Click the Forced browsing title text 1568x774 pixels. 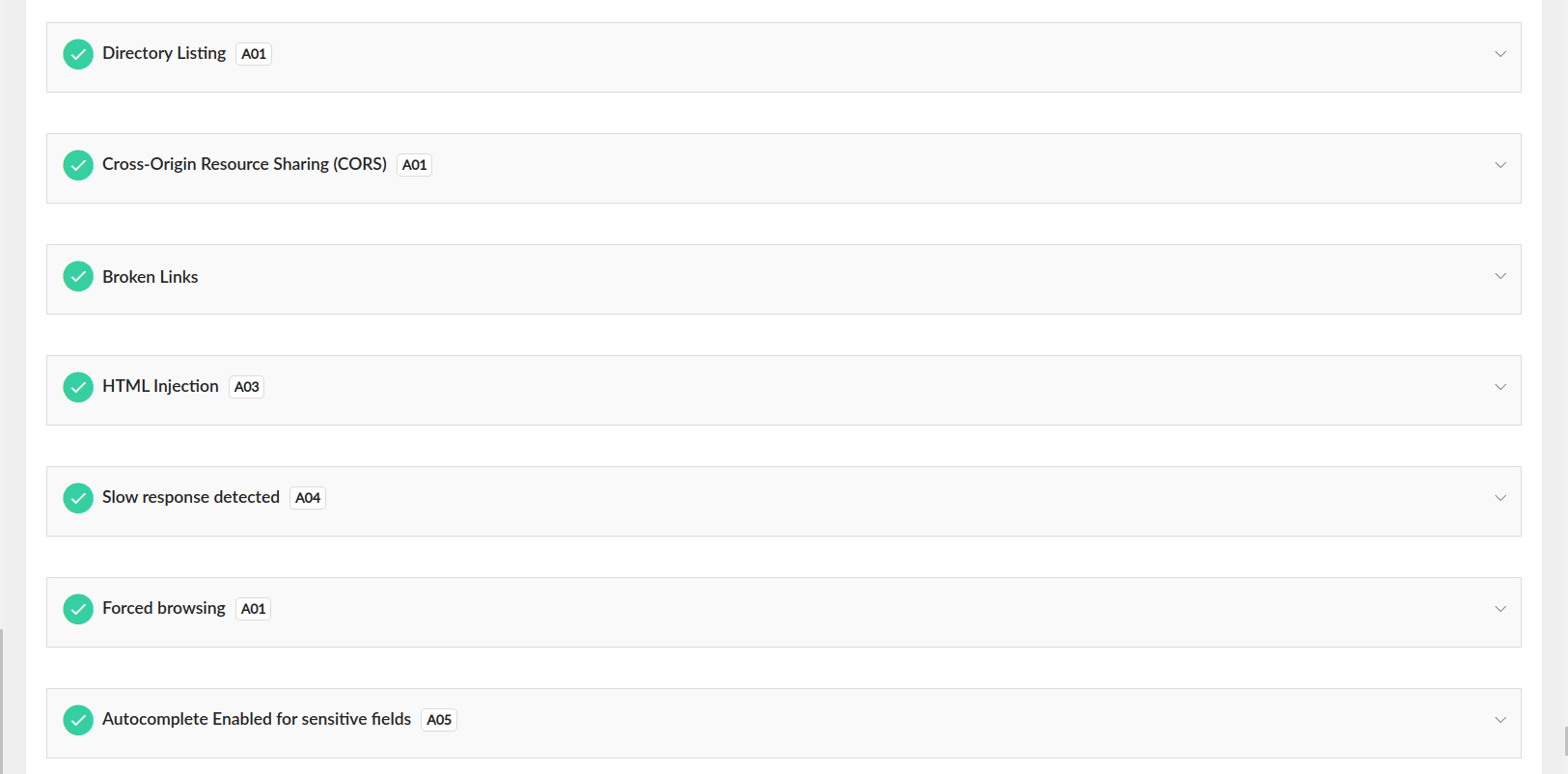click(164, 608)
